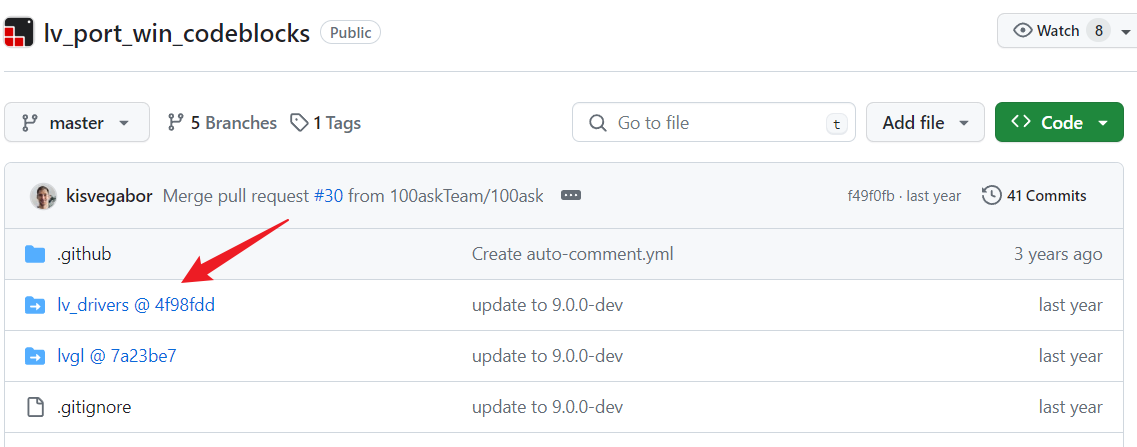Click kisvegabor's avatar thumbnail
The width and height of the screenshot is (1137, 447).
point(43,196)
